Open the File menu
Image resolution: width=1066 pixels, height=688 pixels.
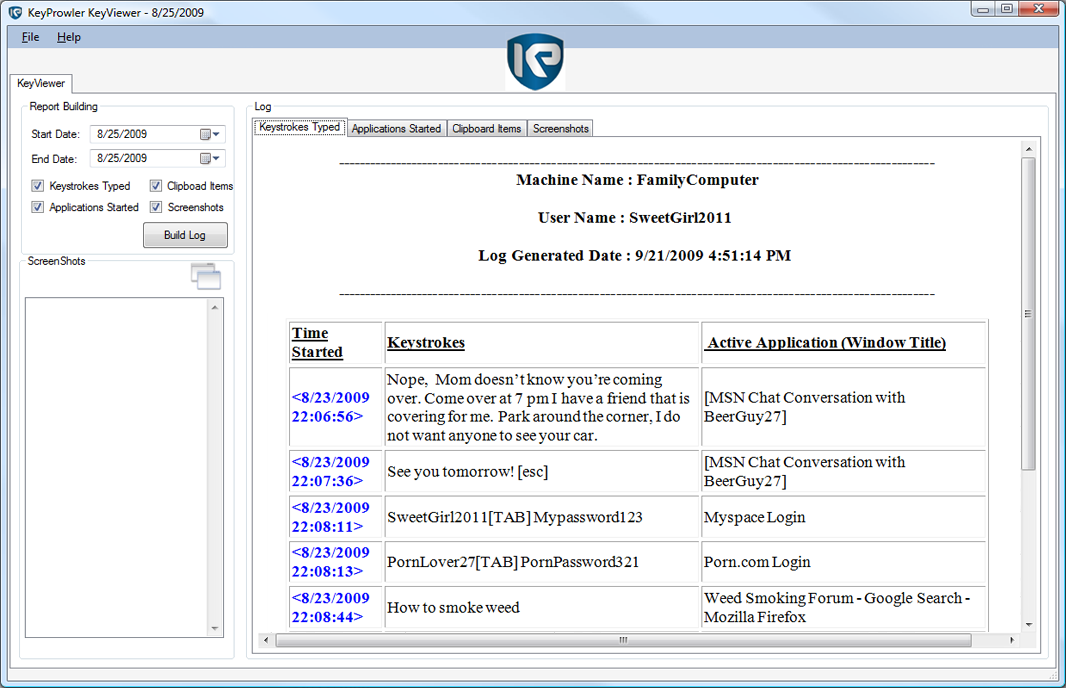[x=31, y=37]
